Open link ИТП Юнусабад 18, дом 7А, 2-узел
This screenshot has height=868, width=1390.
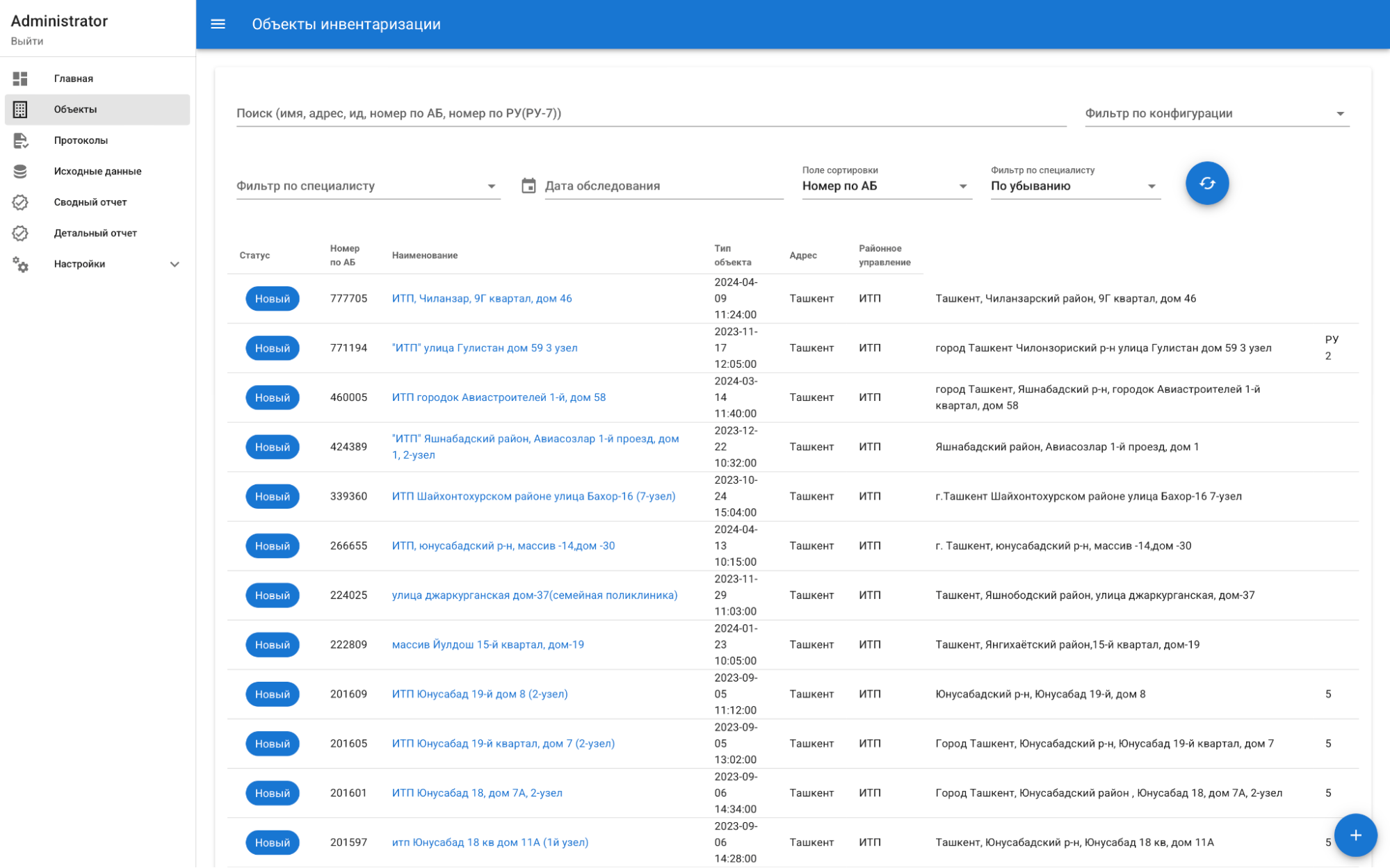tap(477, 793)
